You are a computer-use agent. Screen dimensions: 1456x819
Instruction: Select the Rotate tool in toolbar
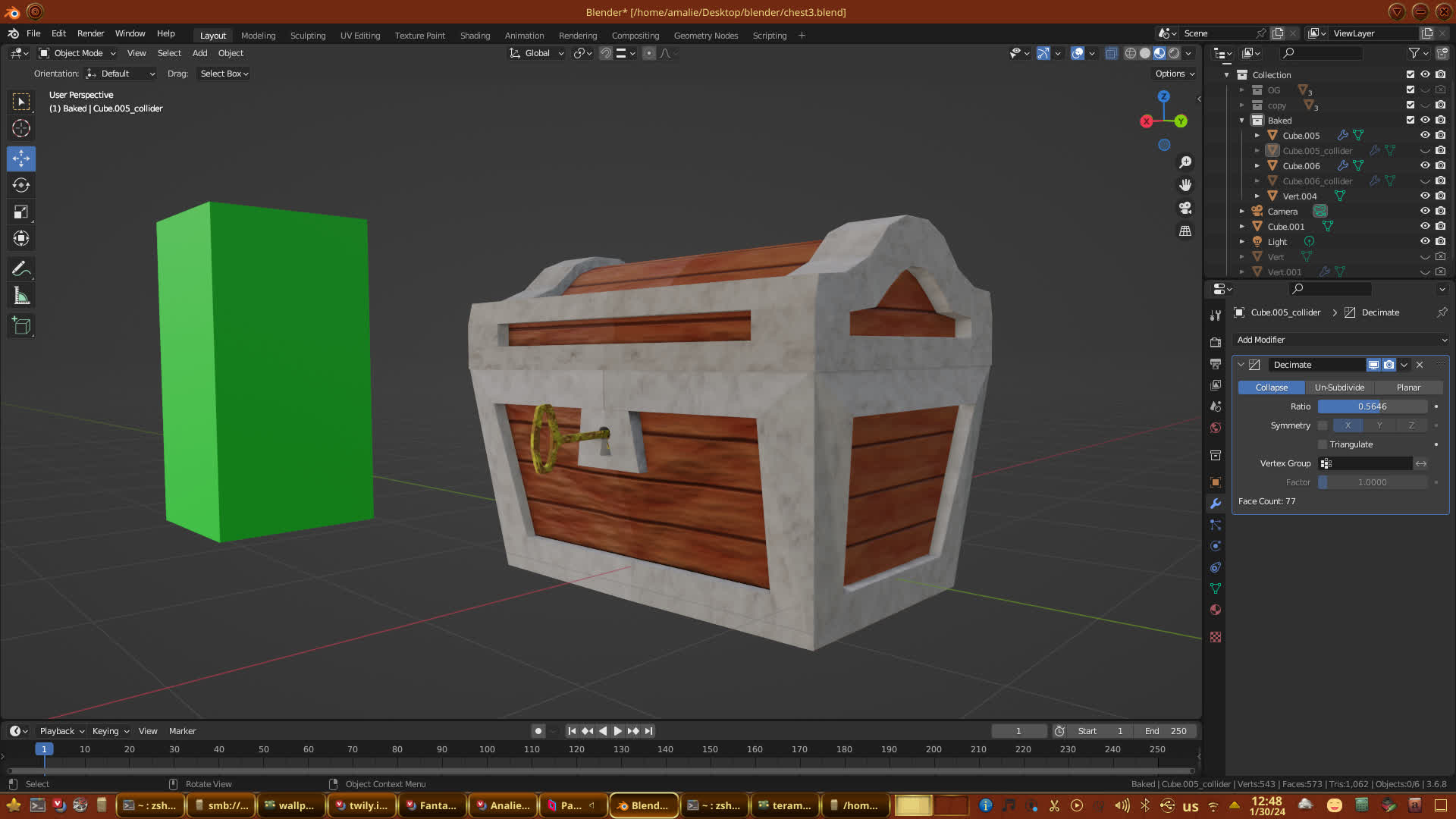coord(21,185)
